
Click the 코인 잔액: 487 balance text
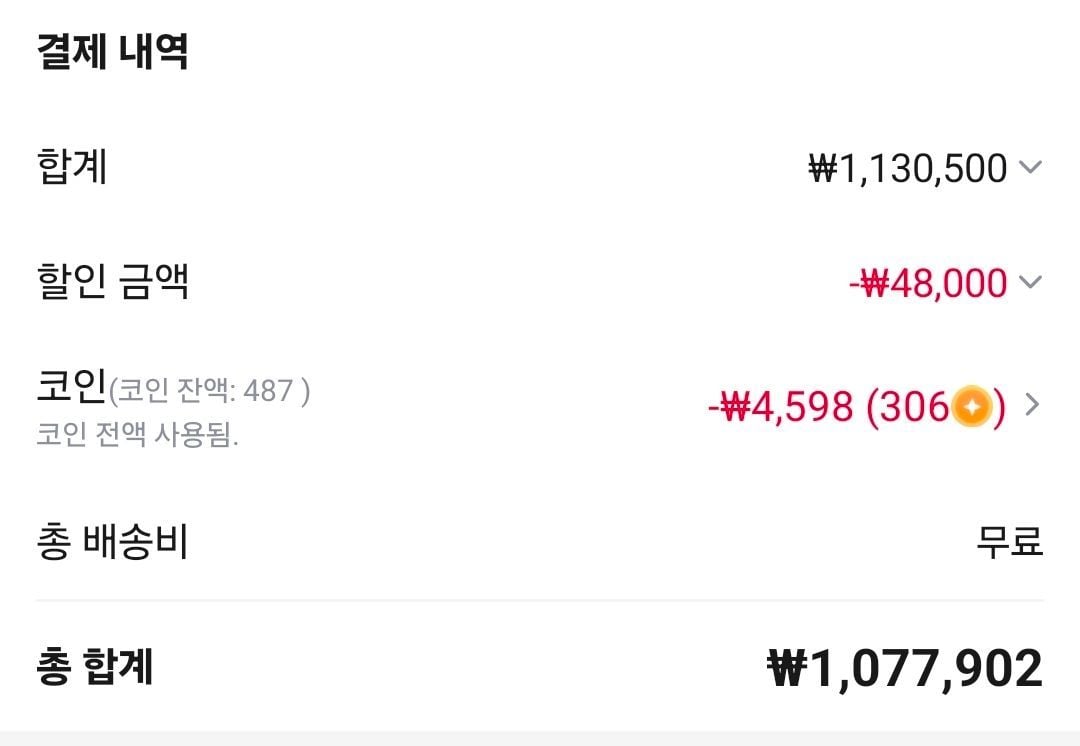pos(209,391)
